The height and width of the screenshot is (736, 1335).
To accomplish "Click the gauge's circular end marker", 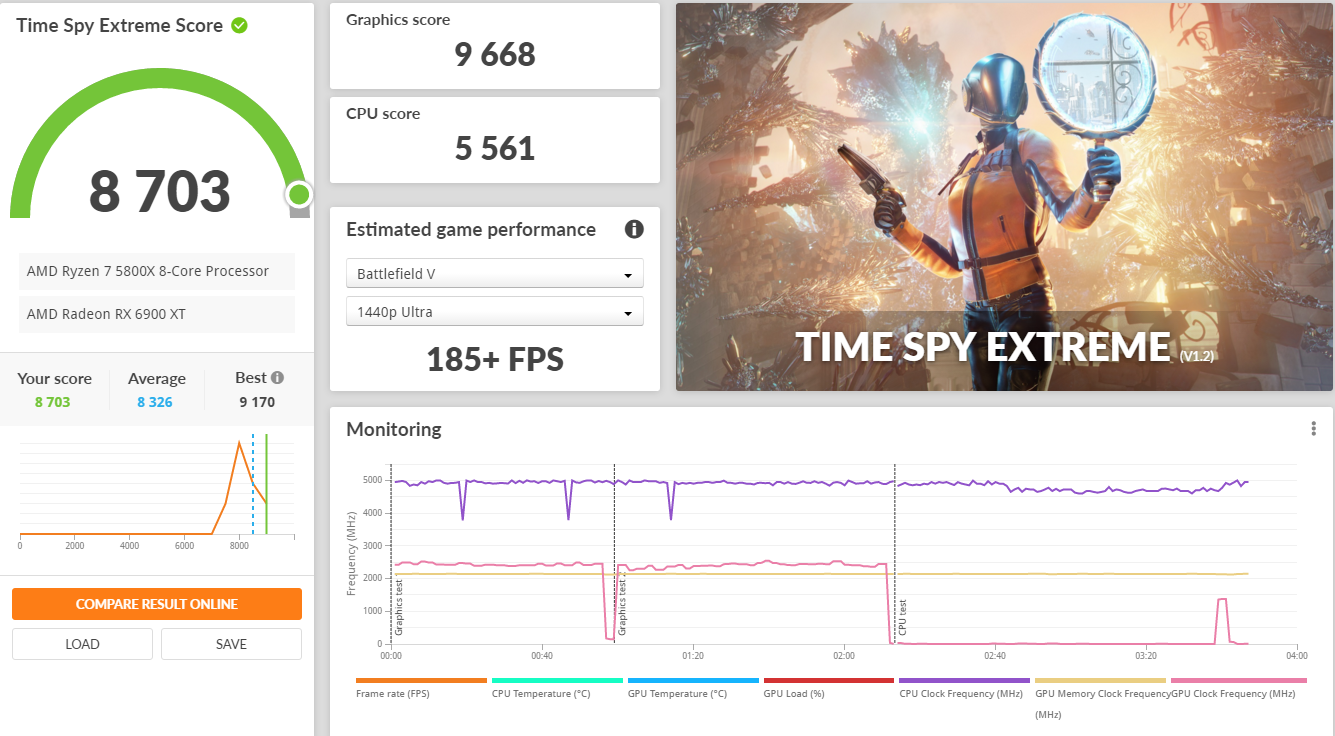I will pyautogui.click(x=298, y=194).
